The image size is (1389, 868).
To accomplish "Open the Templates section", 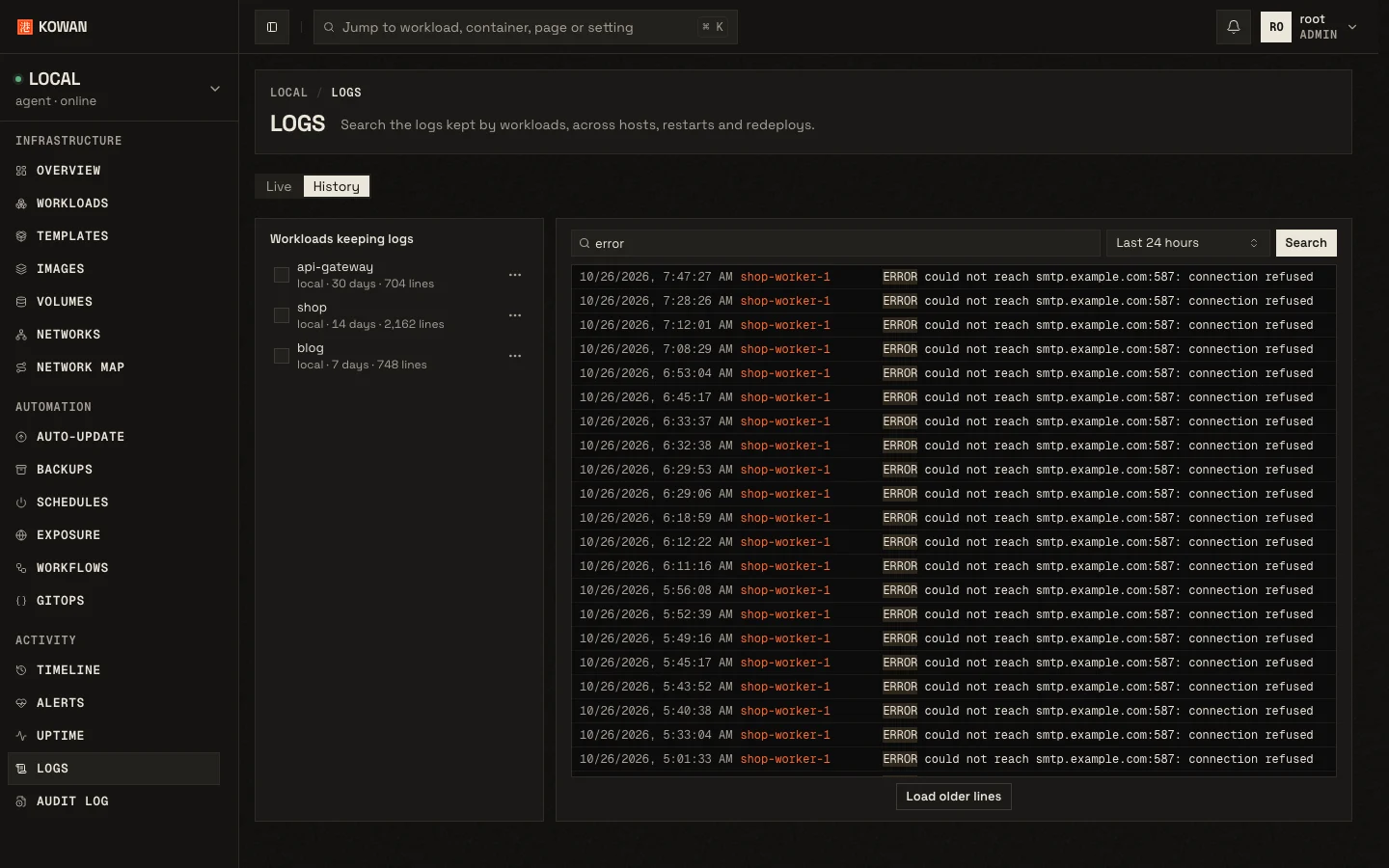I will (x=114, y=236).
